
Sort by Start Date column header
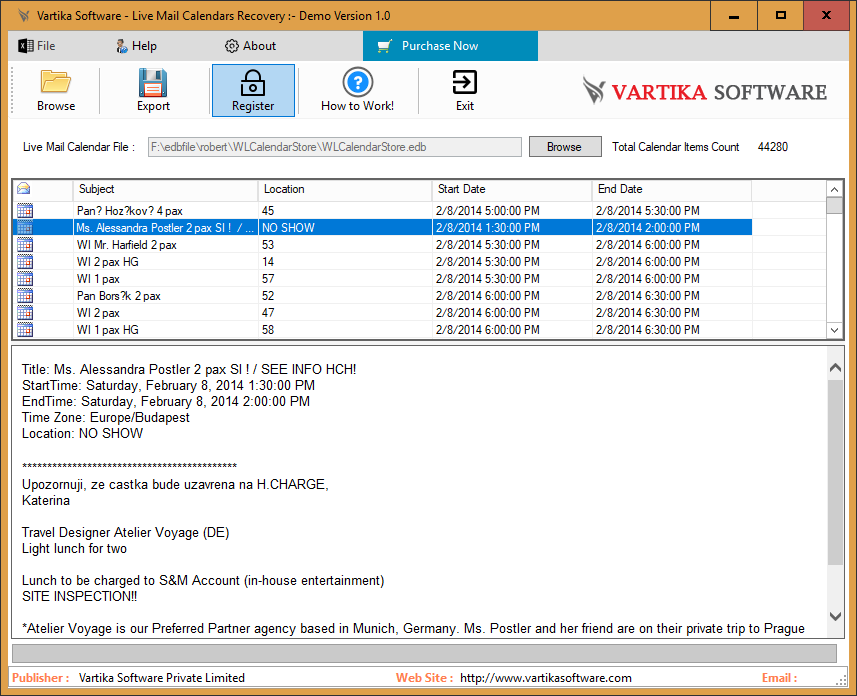click(512, 189)
